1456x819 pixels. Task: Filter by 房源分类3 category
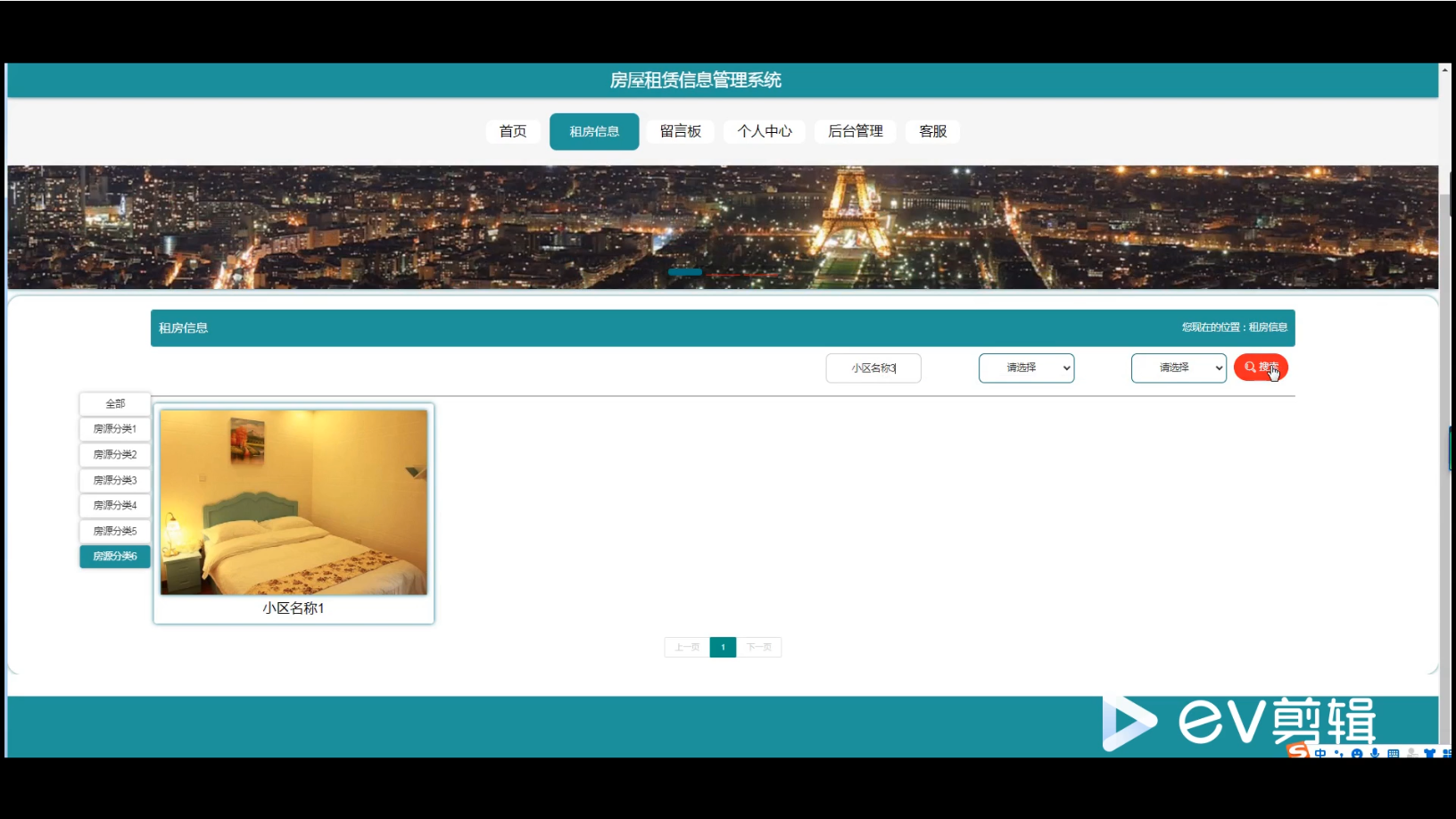coord(115,480)
